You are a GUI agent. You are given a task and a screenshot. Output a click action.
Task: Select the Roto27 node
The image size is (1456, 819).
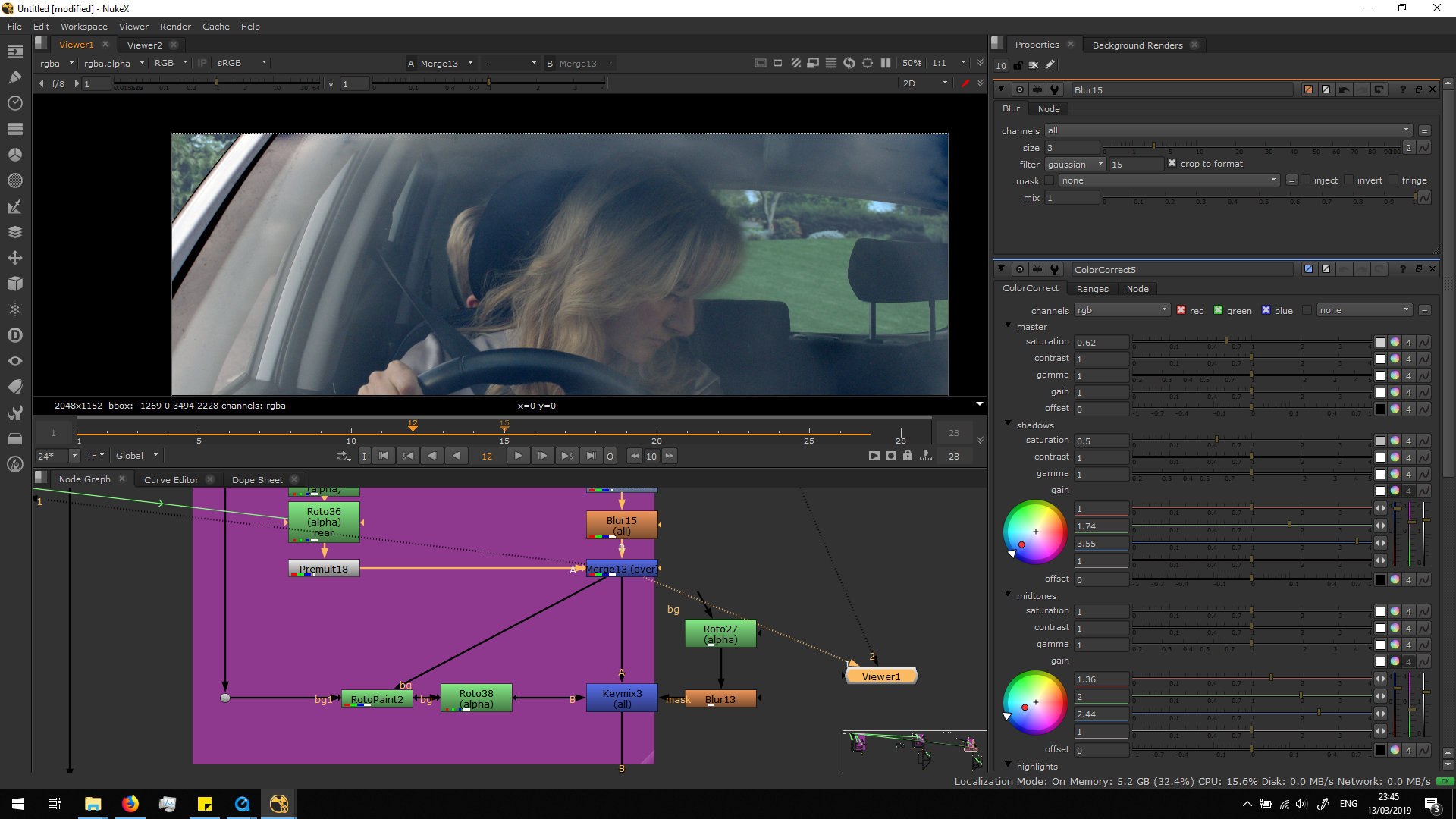point(720,633)
